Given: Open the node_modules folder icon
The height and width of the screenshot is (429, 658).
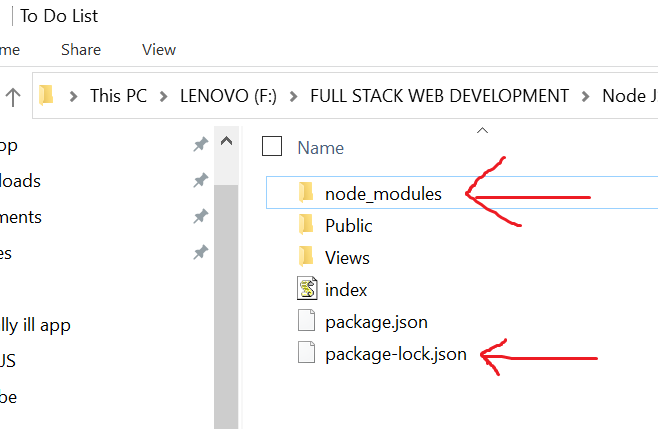Looking at the screenshot, I should pos(306,193).
